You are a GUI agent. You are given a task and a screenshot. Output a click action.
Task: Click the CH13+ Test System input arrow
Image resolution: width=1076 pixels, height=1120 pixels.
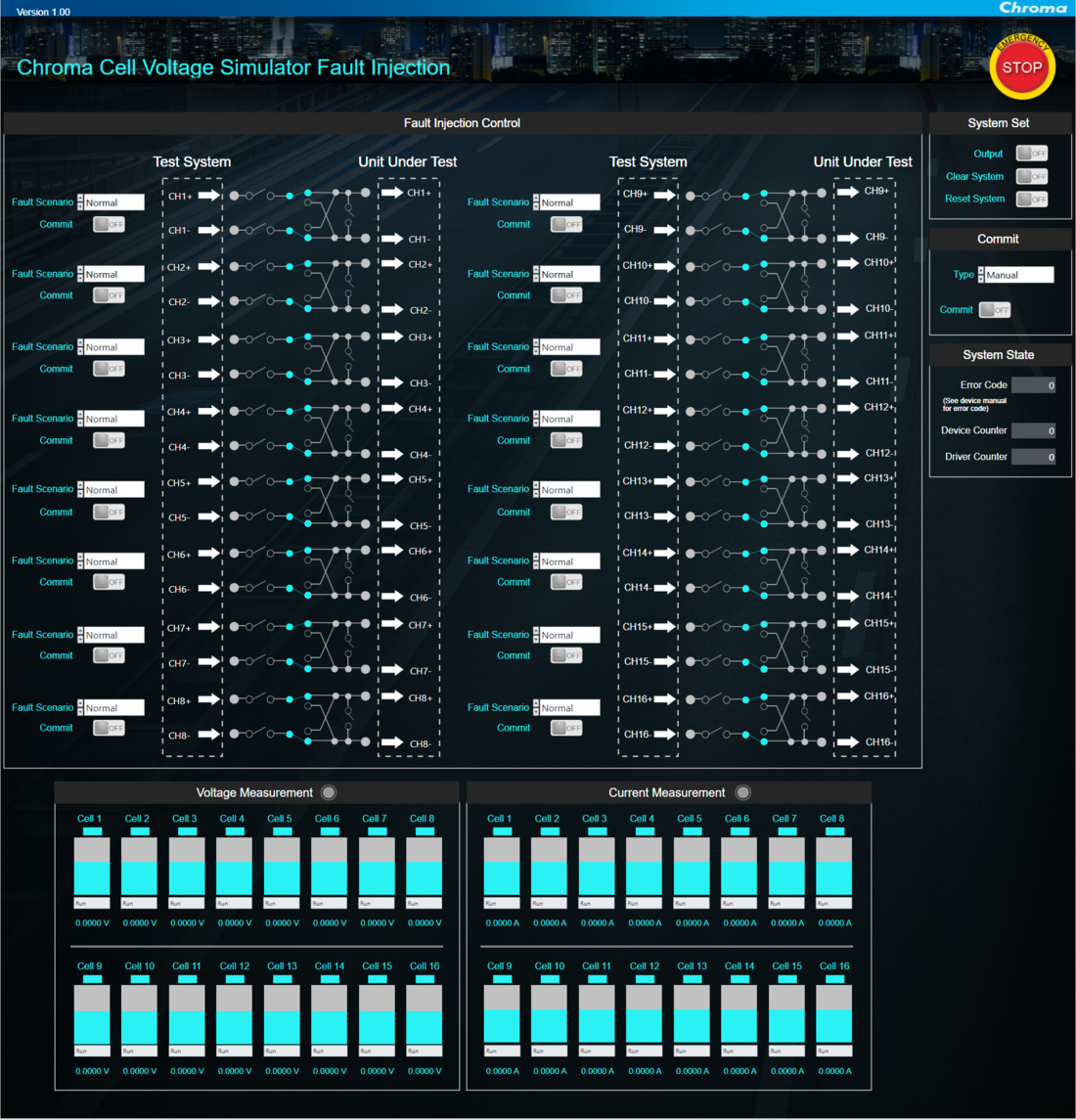point(665,481)
